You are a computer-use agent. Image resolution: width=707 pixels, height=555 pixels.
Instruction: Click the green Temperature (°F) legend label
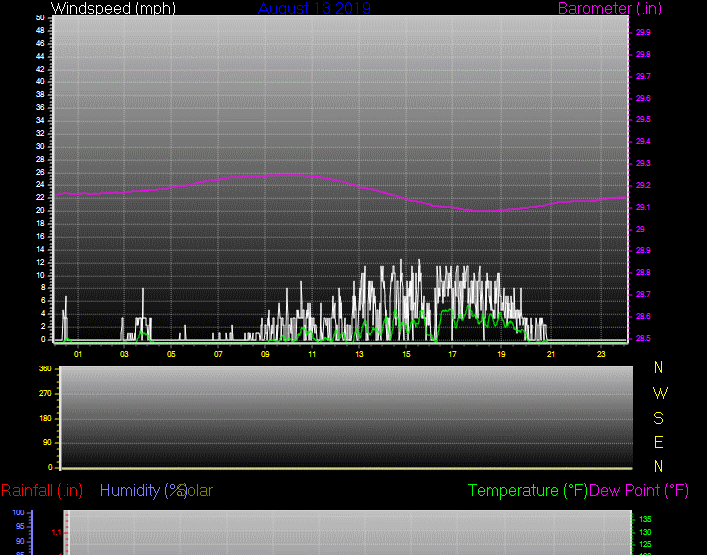click(x=528, y=491)
